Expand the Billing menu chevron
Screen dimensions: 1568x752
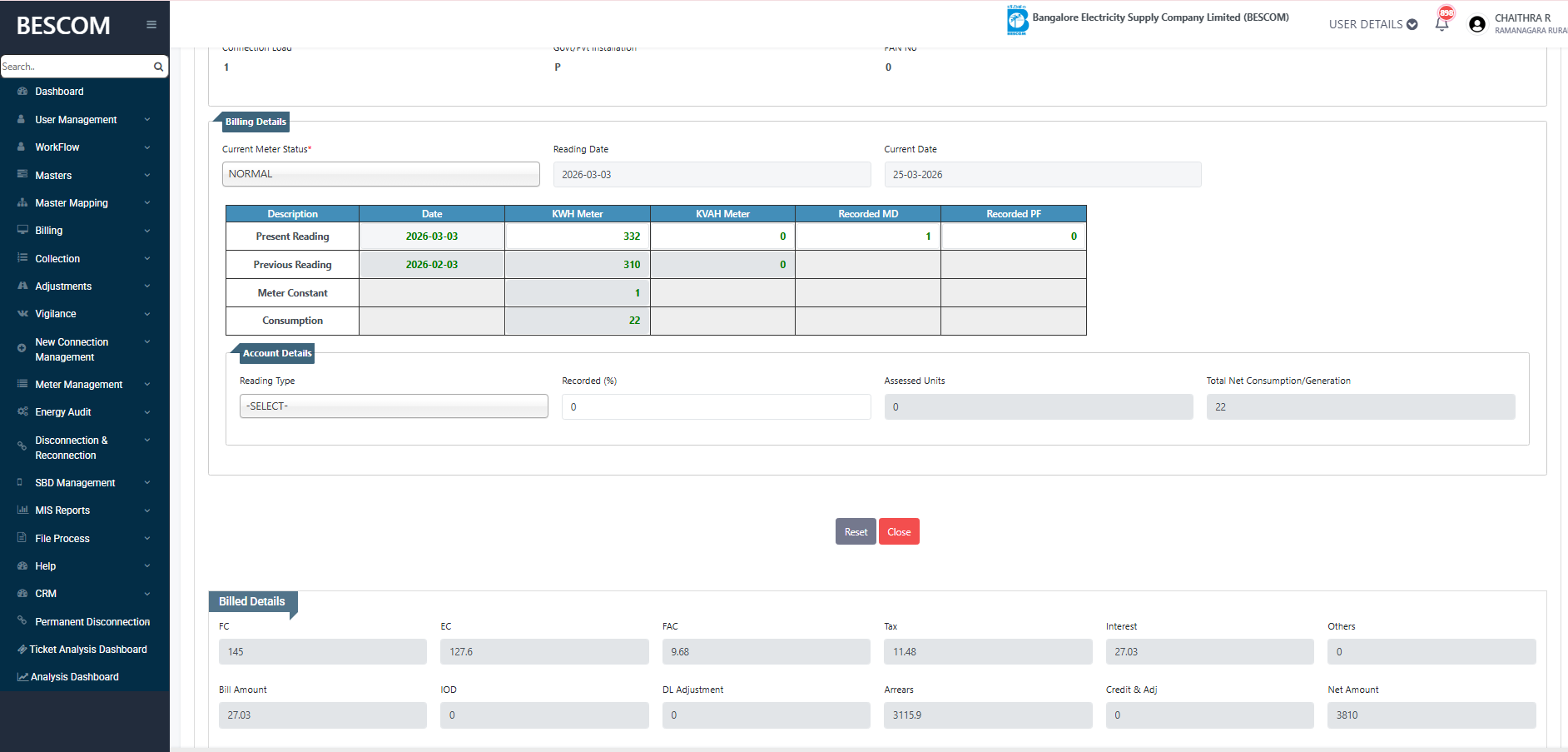(x=147, y=231)
